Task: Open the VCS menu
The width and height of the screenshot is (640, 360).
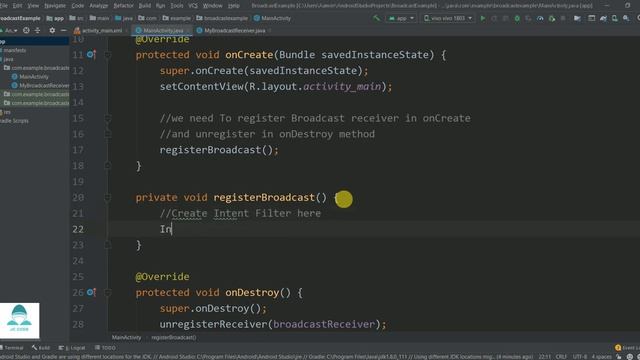Action: [193, 6]
